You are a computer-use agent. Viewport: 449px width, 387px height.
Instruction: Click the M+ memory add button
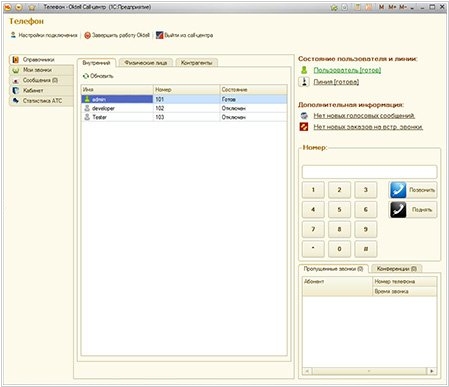(392, 7)
